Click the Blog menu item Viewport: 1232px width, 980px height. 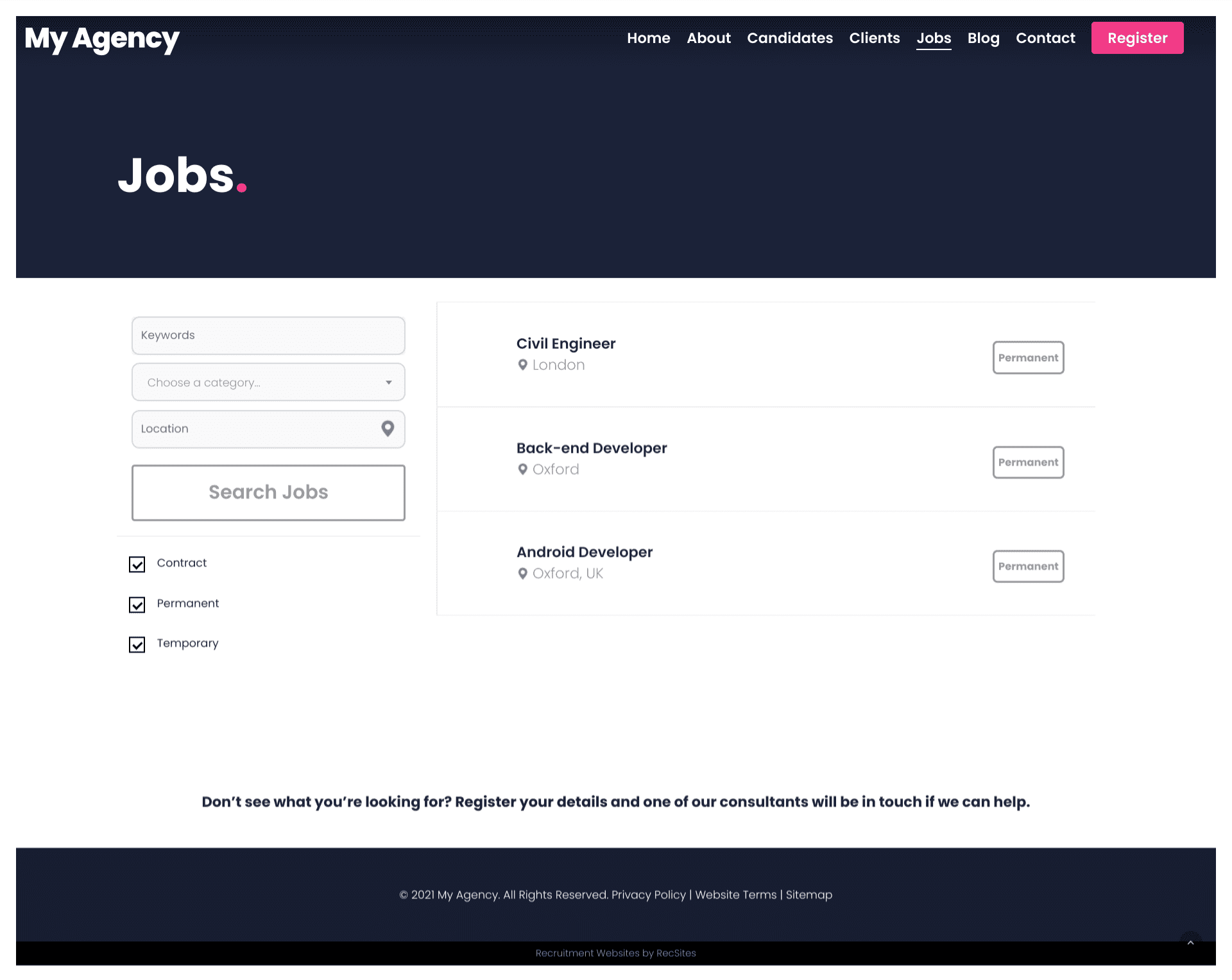(x=984, y=38)
